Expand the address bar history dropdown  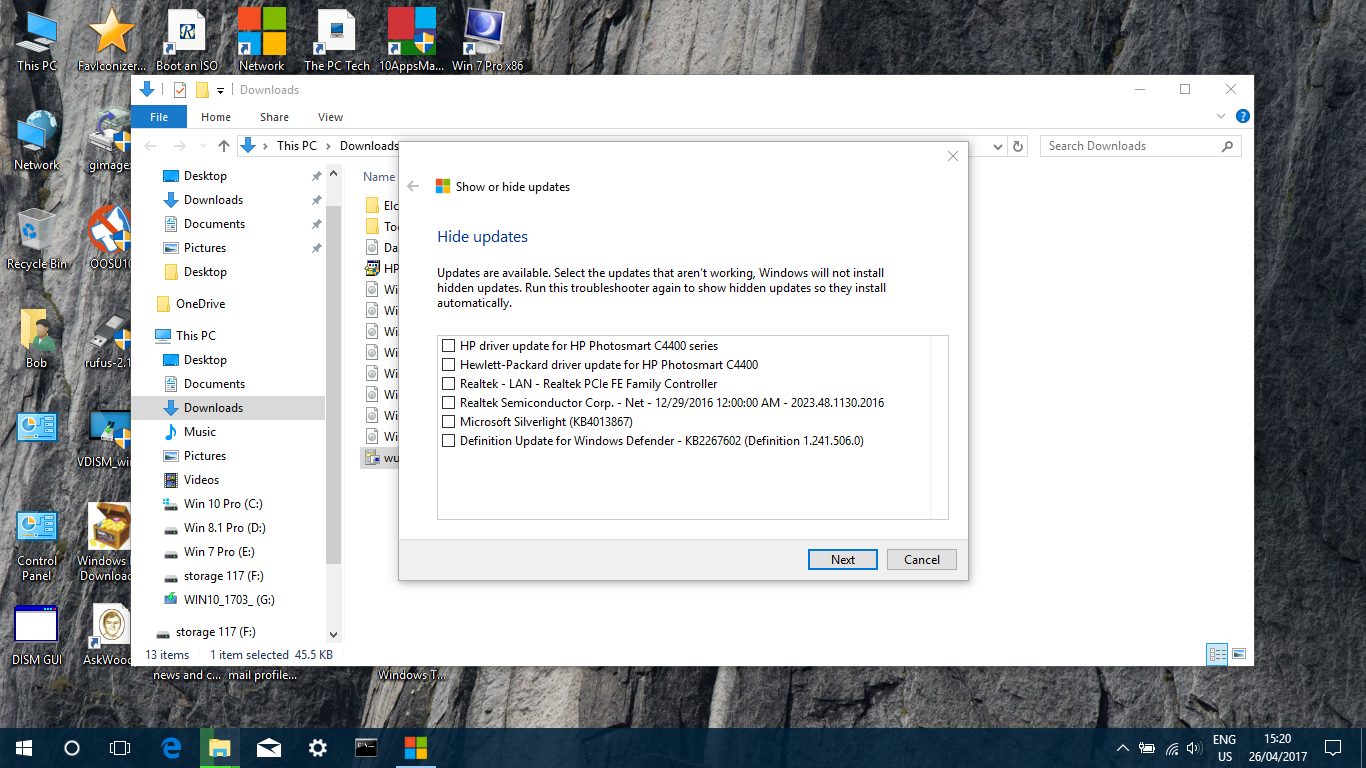click(x=997, y=146)
